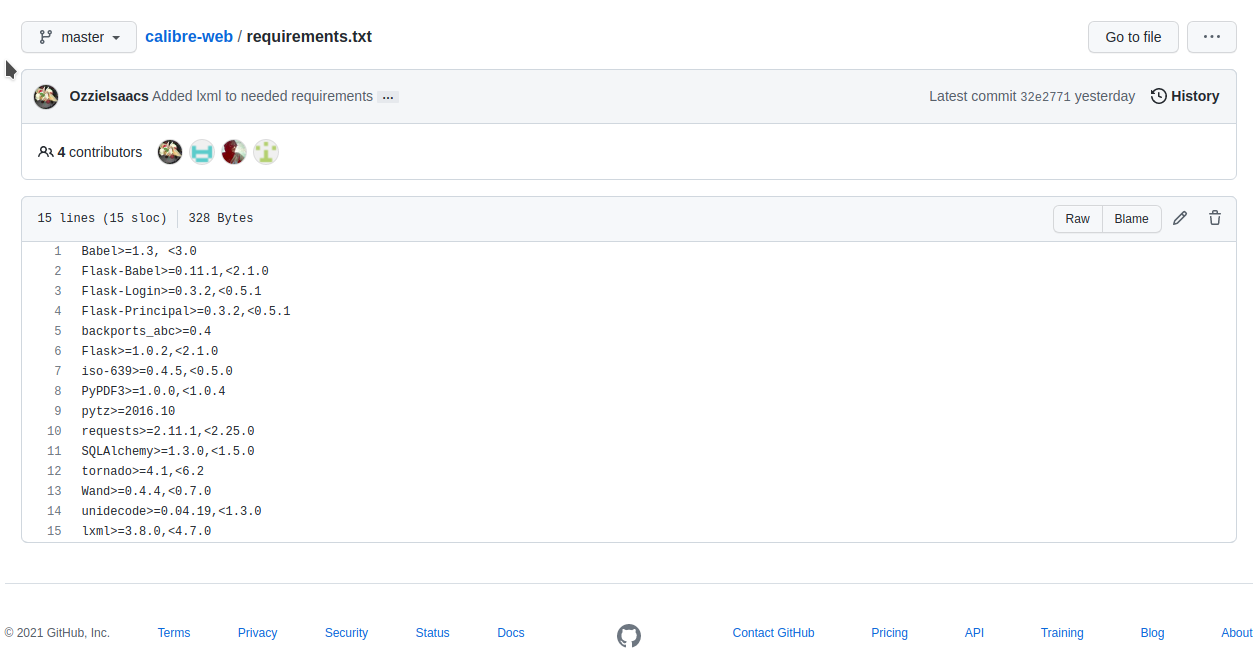1260x665 pixels.
Task: Select line number 10 in the file
Action: 54,431
